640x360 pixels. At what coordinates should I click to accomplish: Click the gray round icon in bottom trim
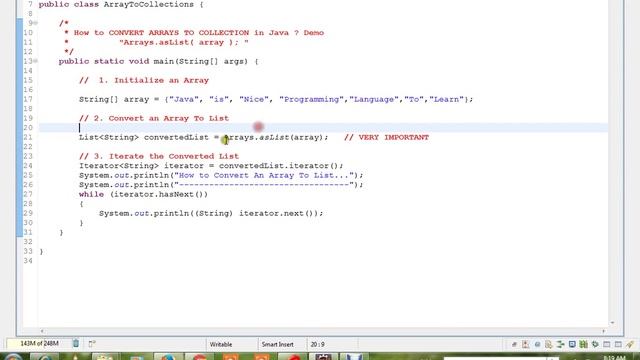pos(537,344)
